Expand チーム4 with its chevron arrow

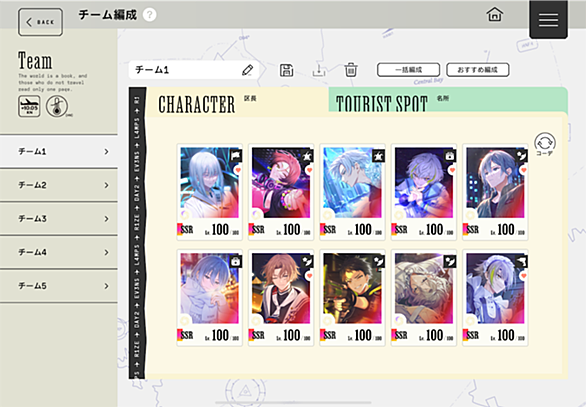(x=107, y=252)
